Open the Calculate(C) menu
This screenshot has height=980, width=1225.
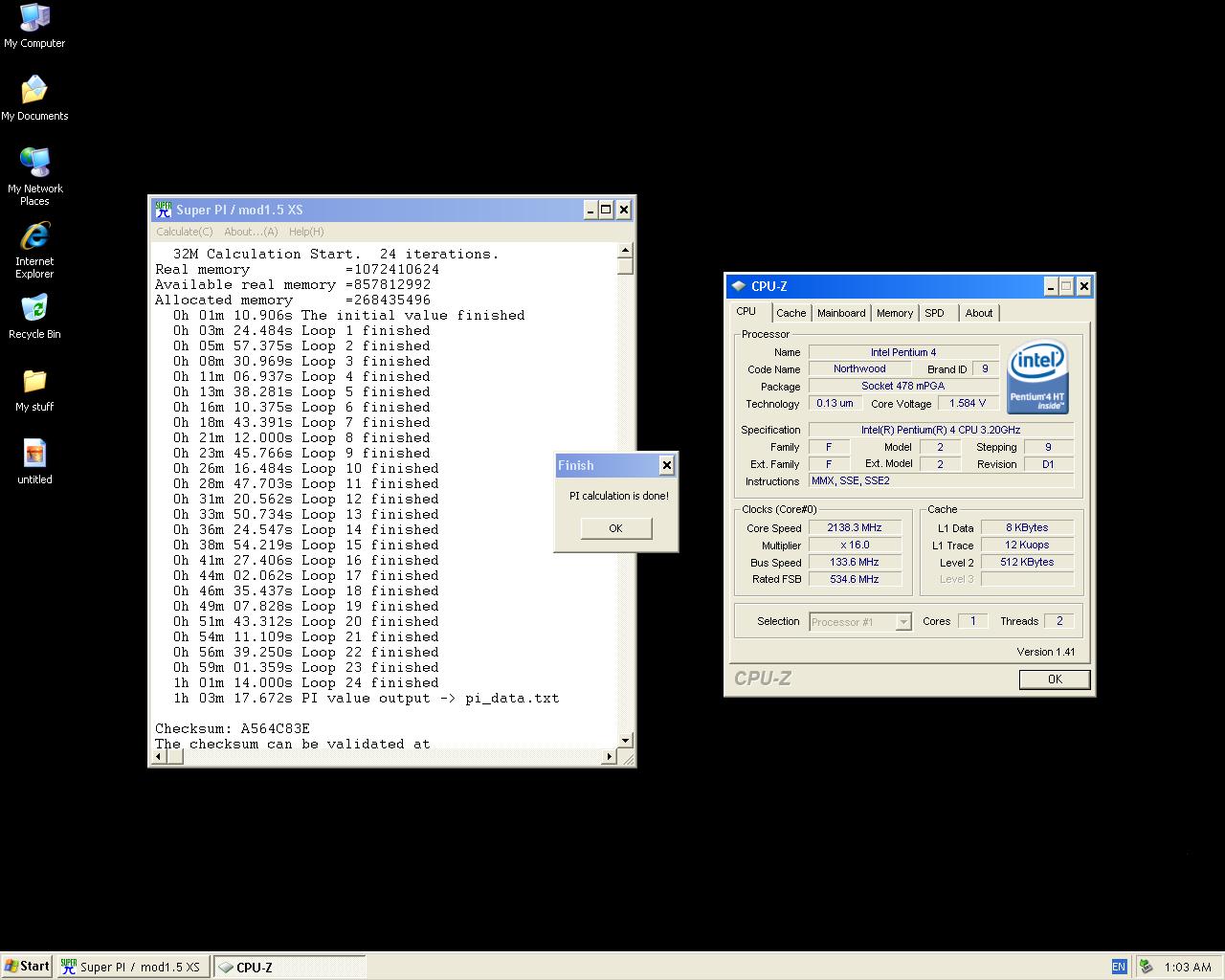point(185,232)
